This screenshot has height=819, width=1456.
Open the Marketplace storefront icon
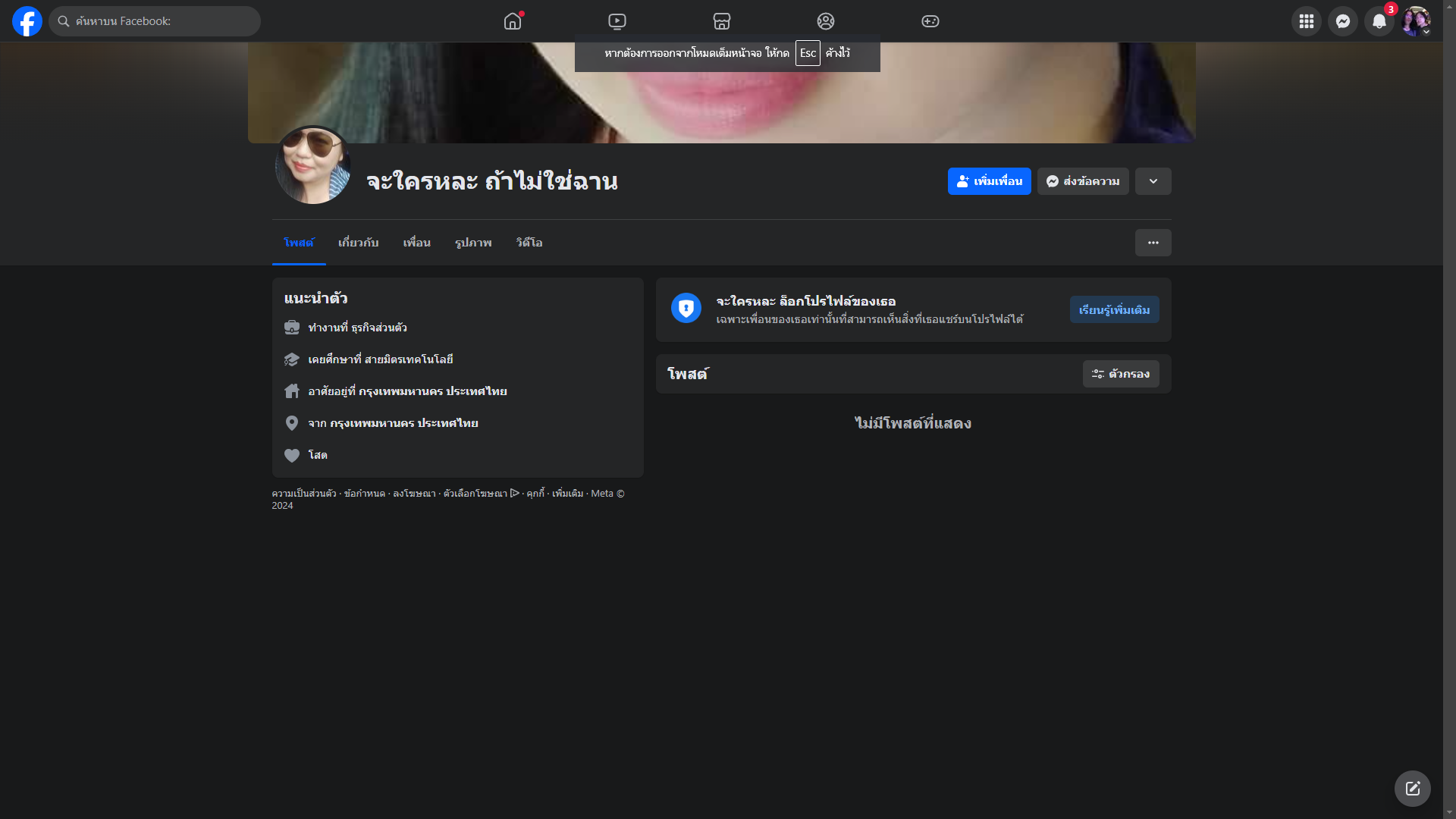pyautogui.click(x=722, y=21)
